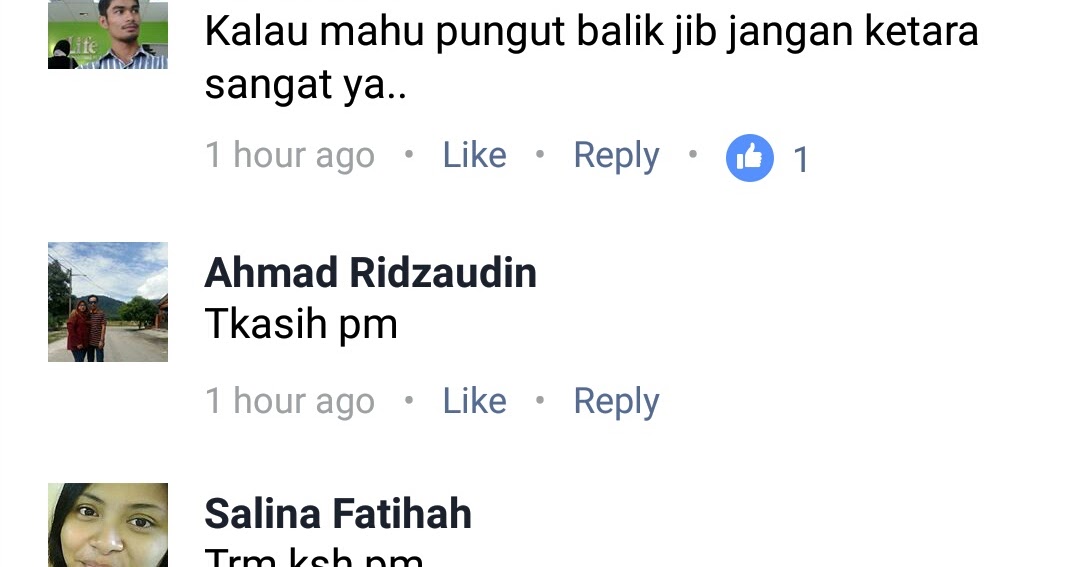Reply to Ahmad Ridzaudin's comment
This screenshot has height=567, width=1080.
coord(616,402)
